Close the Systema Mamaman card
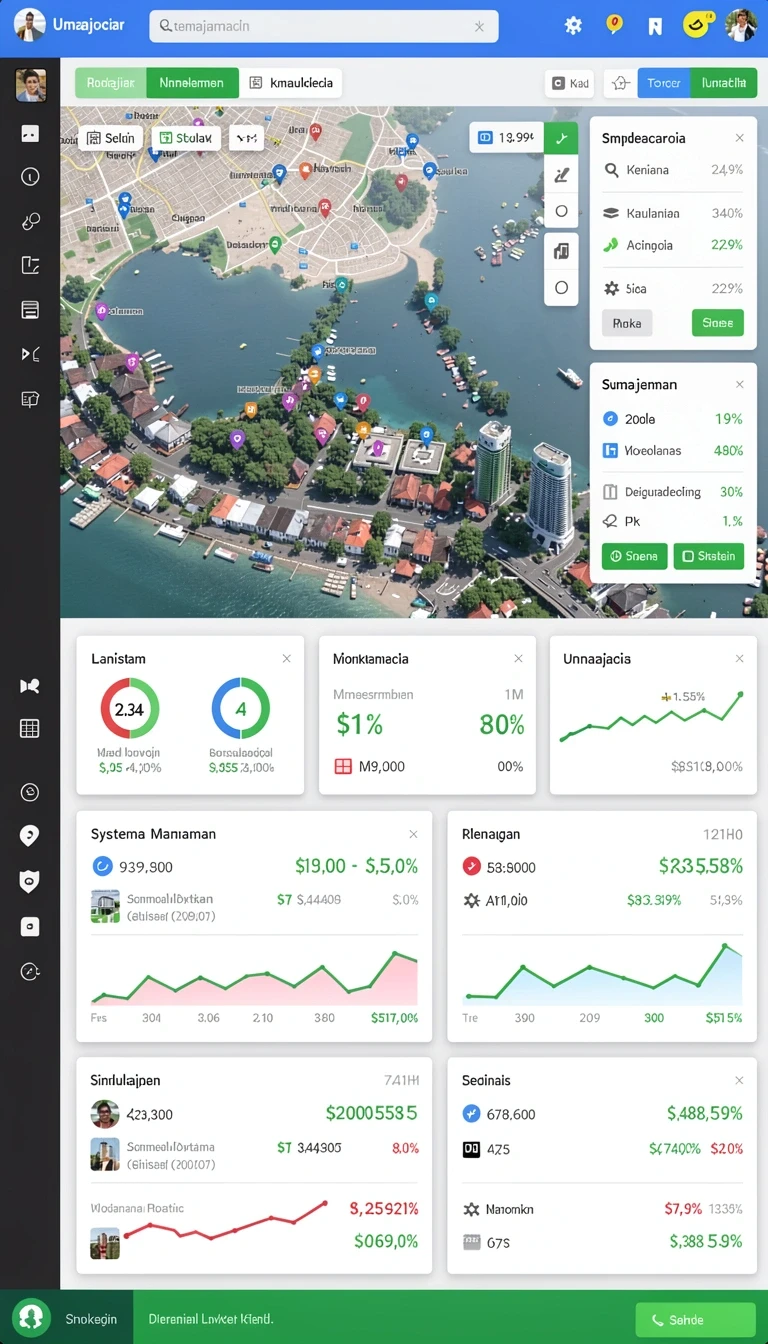 [x=413, y=834]
